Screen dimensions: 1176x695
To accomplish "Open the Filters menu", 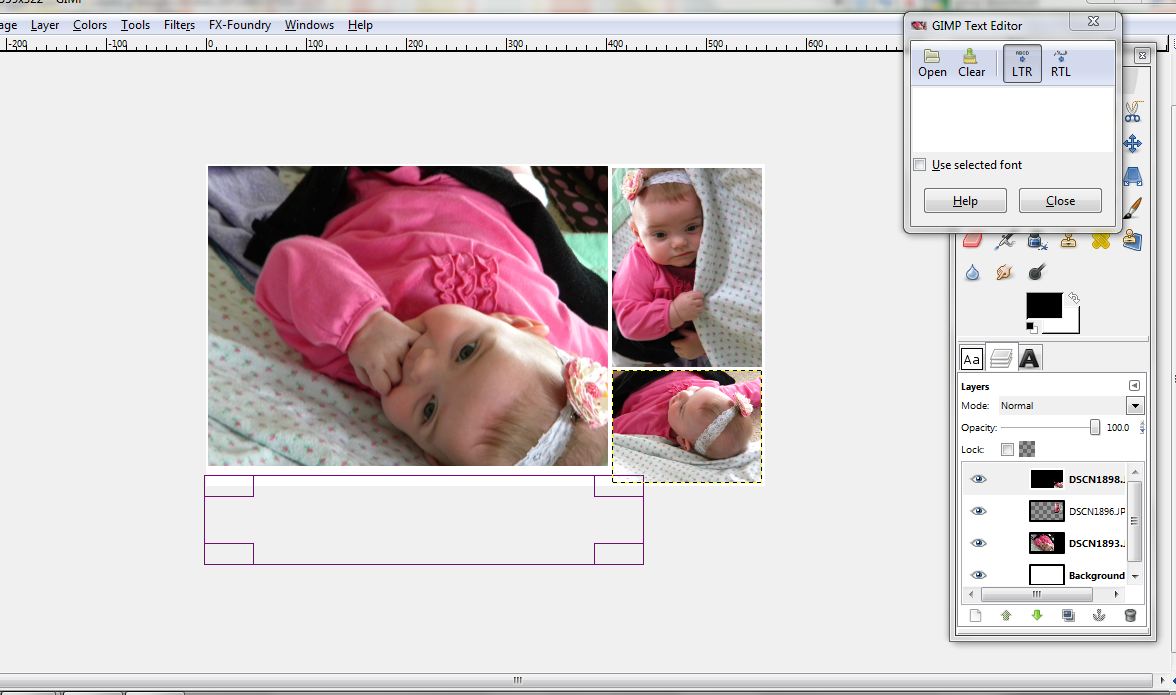I will click(x=179, y=25).
